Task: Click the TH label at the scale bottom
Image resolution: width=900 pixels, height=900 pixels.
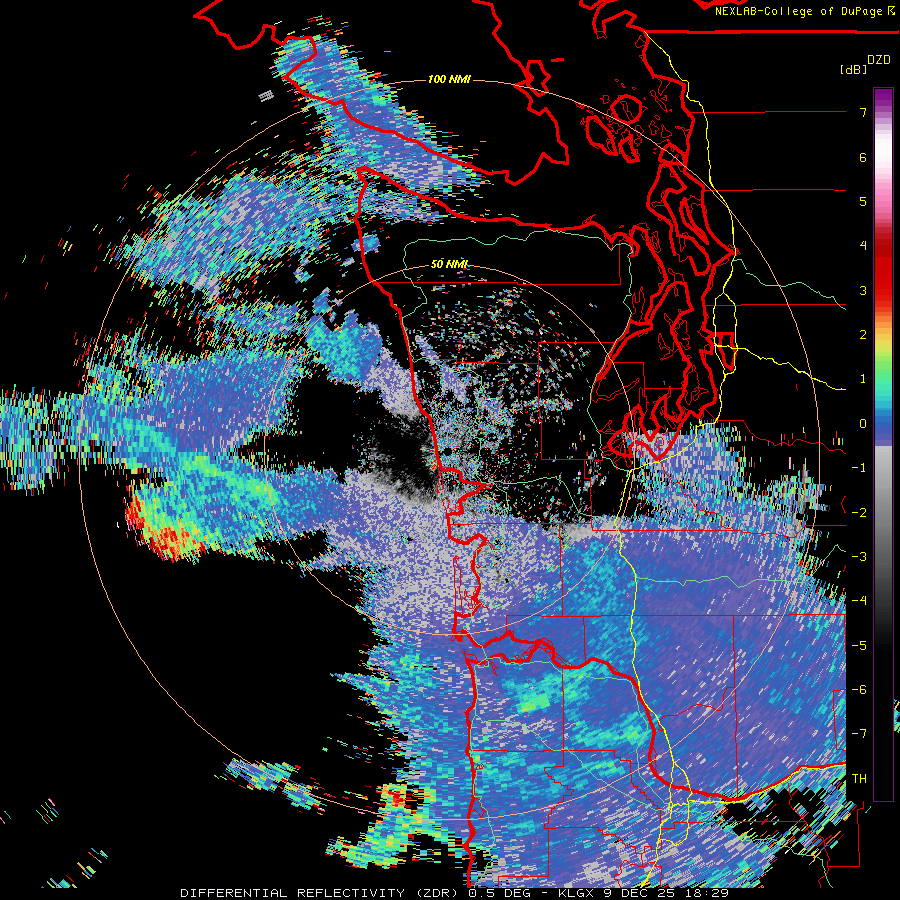Action: [859, 779]
